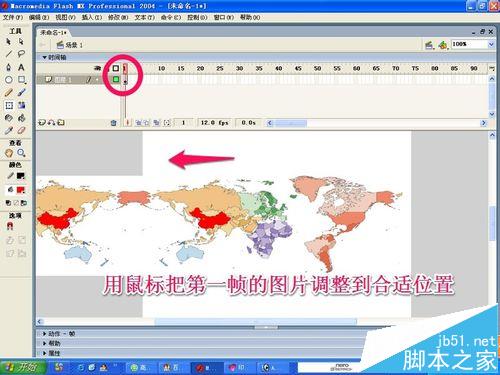Click the modify onion markers button
500x375 pixels.
pyautogui.click(x=167, y=123)
